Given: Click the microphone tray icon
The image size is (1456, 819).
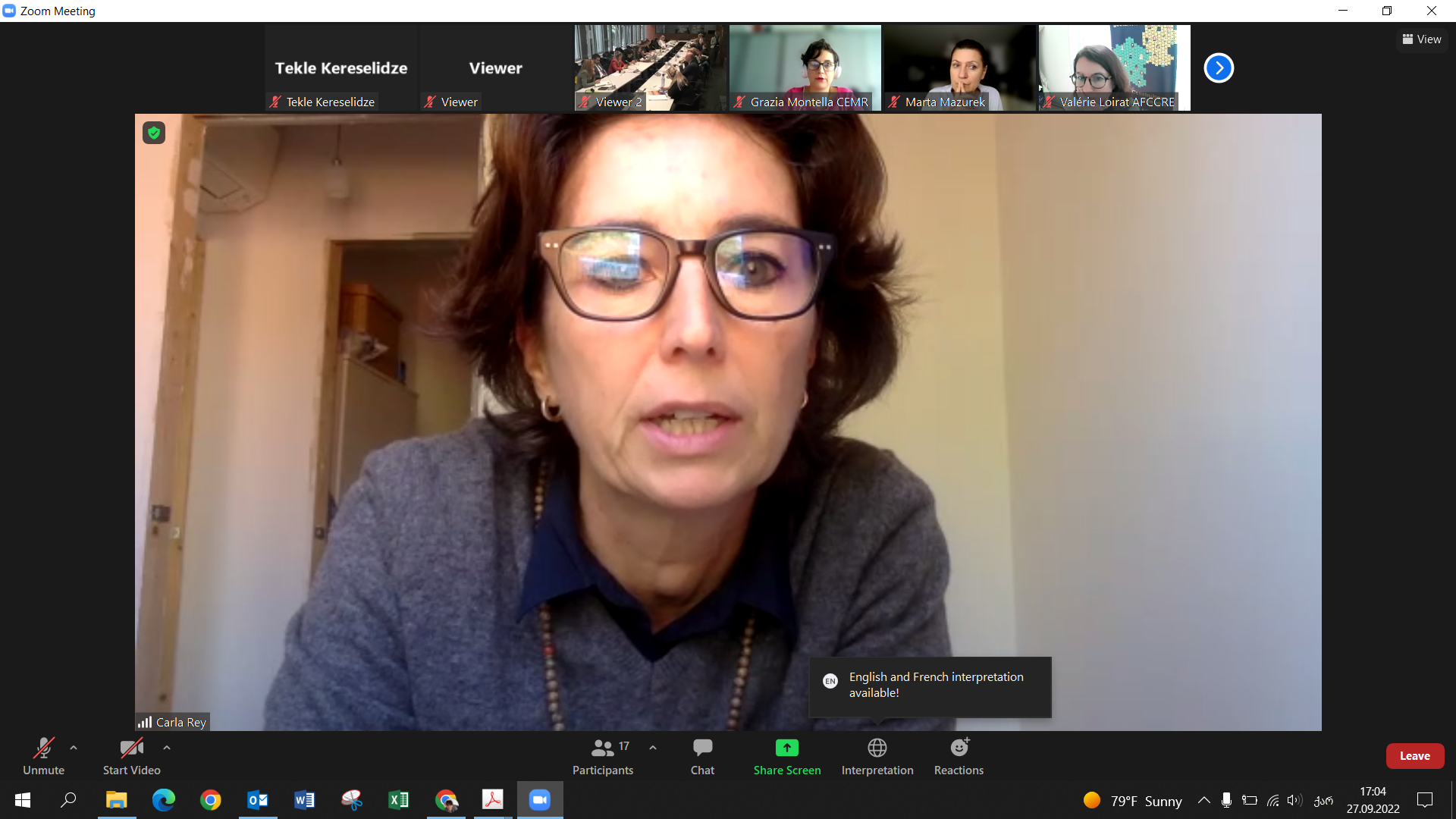Looking at the screenshot, I should pyautogui.click(x=1226, y=800).
